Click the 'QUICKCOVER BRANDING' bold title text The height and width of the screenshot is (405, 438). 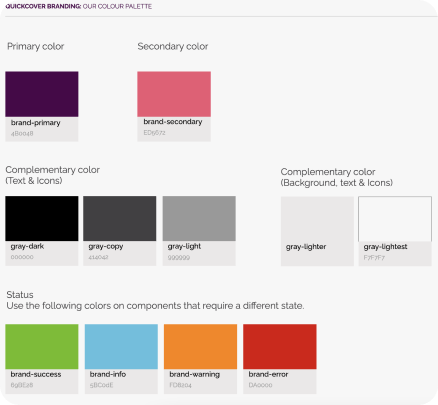[x=43, y=6]
